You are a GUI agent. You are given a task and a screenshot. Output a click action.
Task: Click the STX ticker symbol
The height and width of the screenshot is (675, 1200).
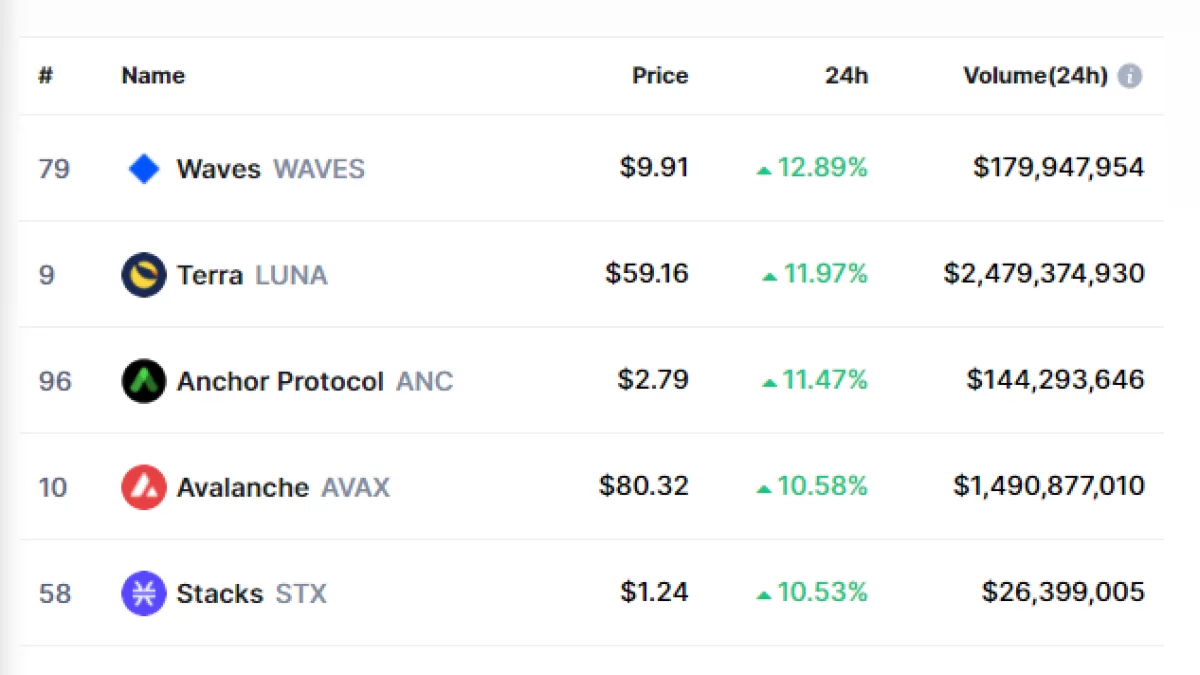301,593
